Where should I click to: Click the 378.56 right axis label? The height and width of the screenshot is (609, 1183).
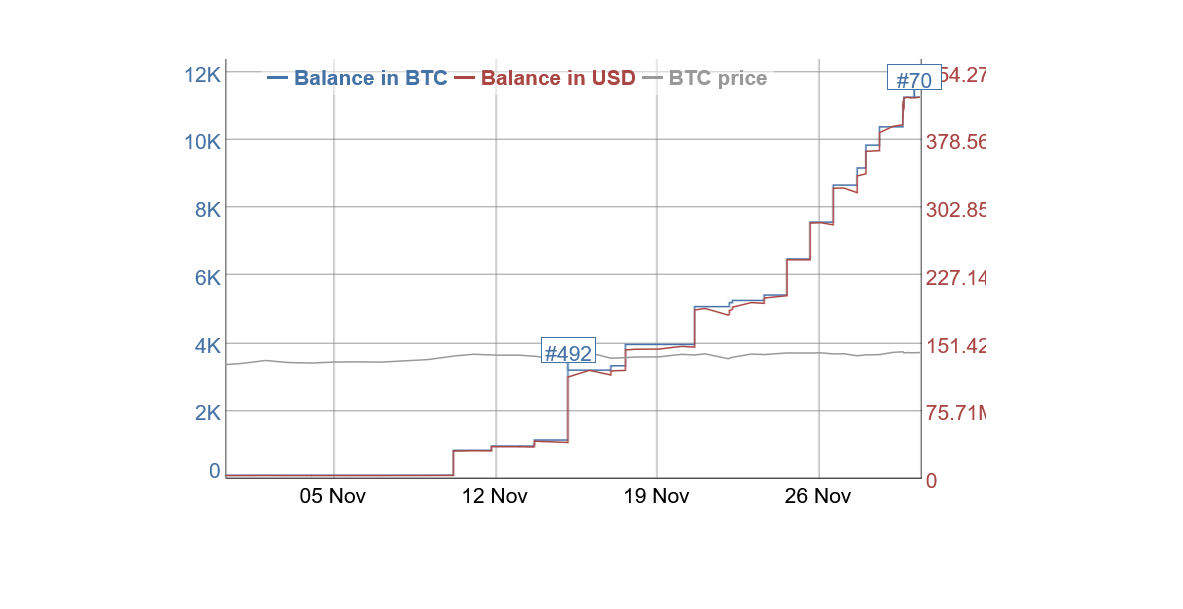(x=956, y=142)
